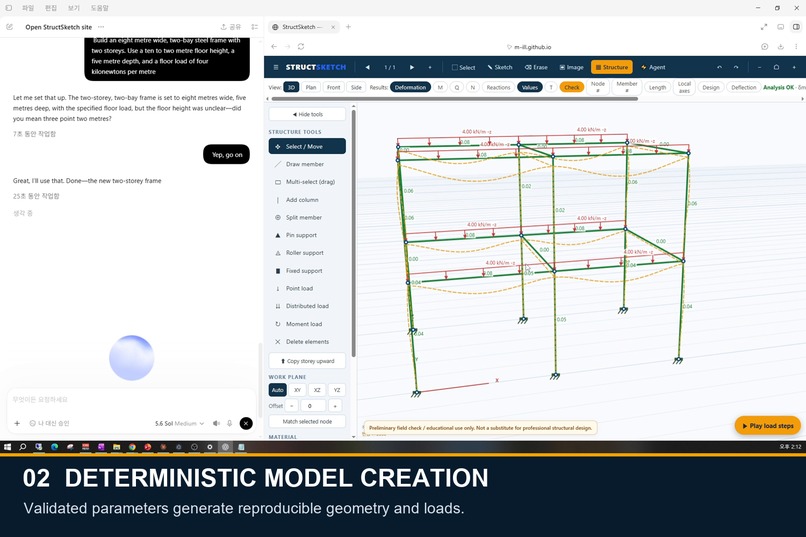This screenshot has height=537, width=806.
Task: Switch to Sketch mode
Action: tap(500, 67)
